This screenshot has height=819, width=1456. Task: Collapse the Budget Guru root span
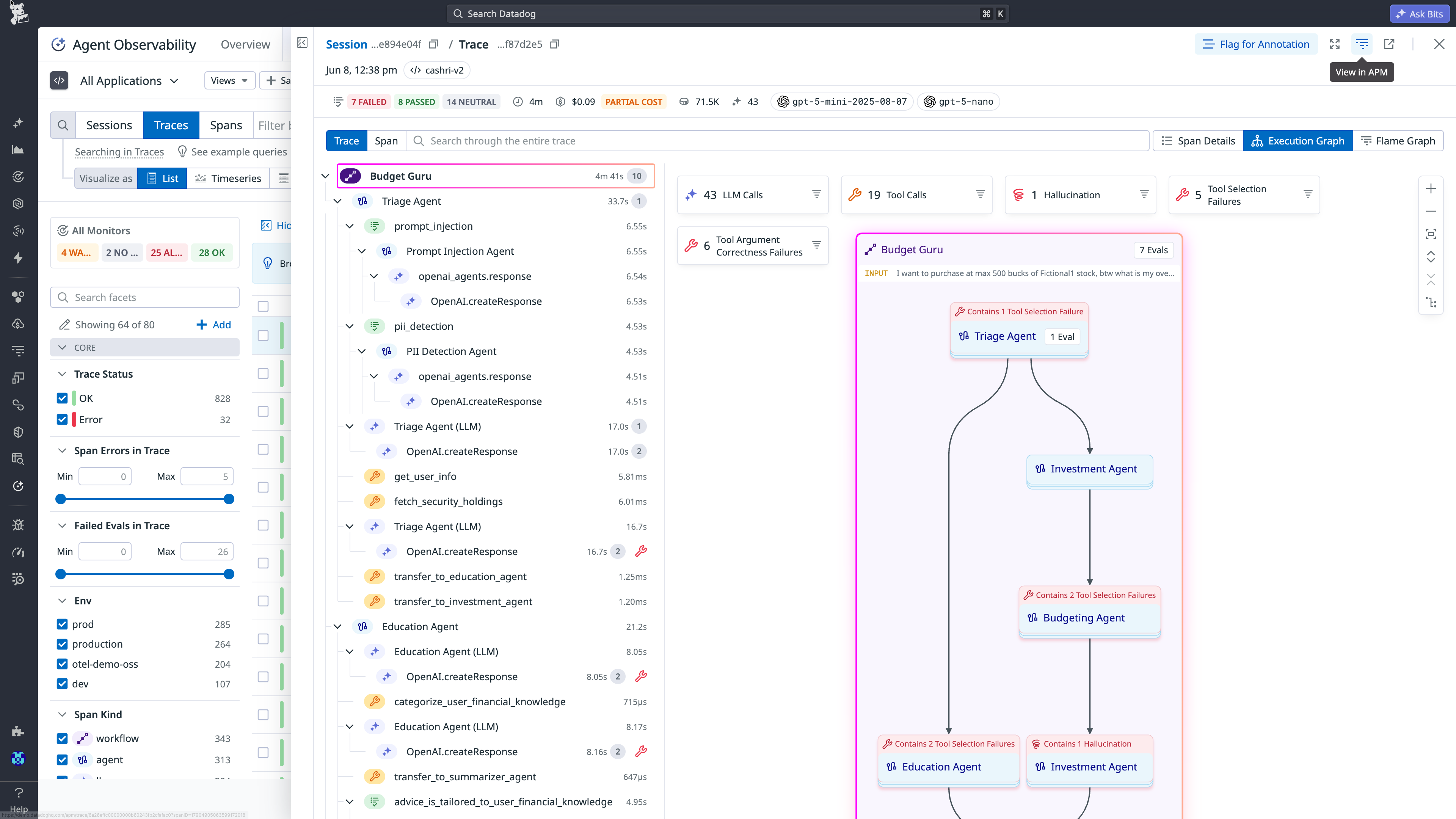325,176
